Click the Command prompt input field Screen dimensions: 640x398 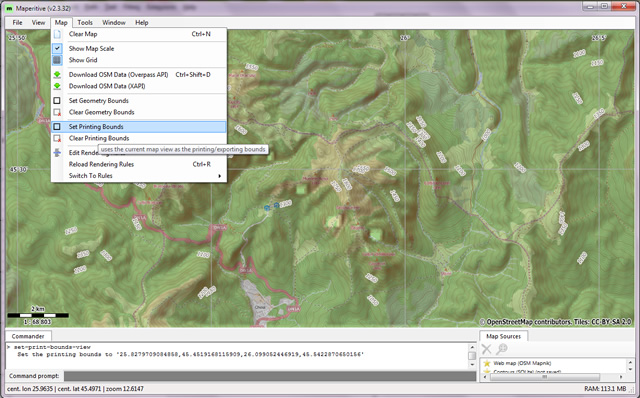click(270, 376)
